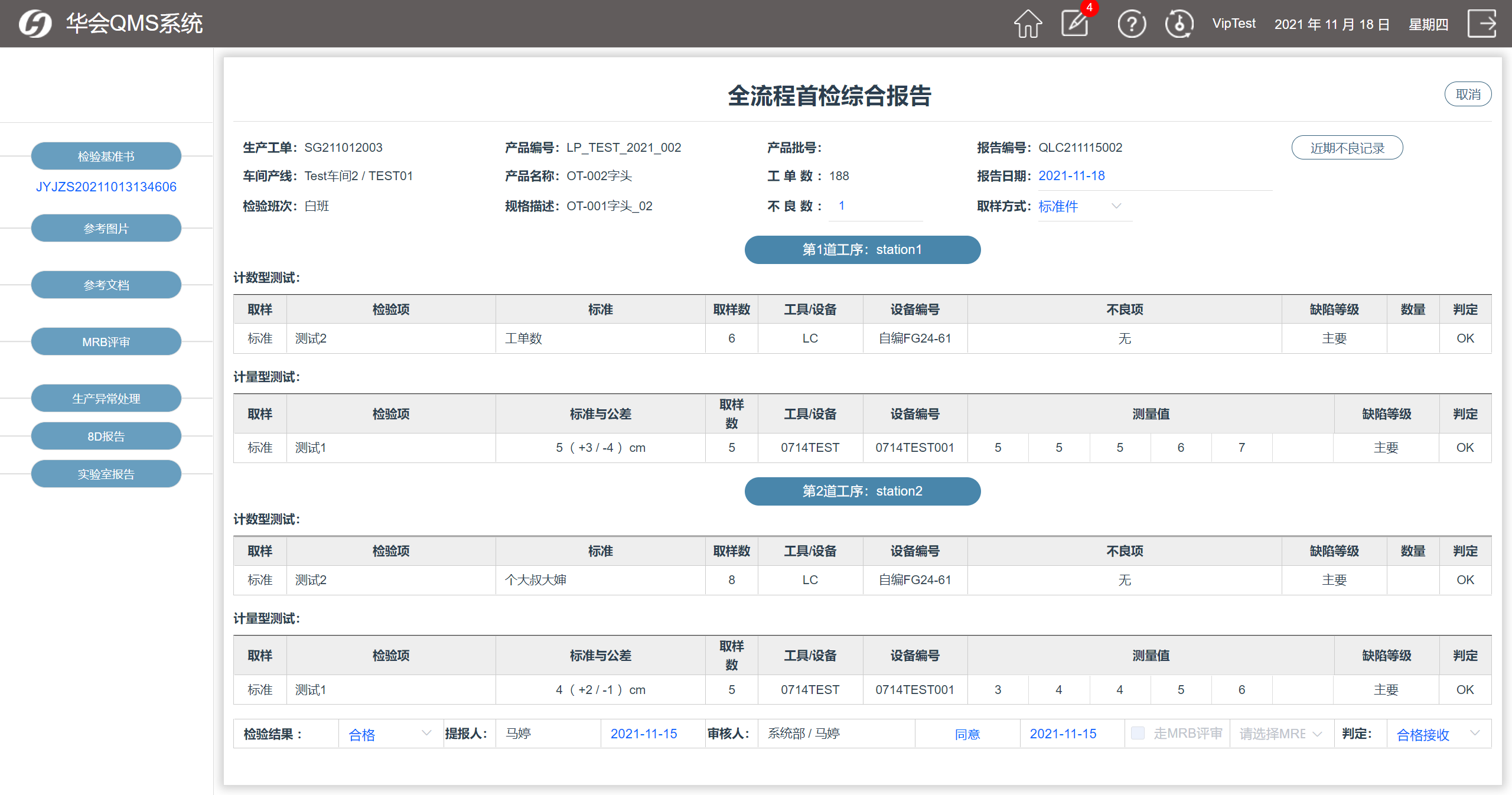The height and width of the screenshot is (795, 1512).
Task: Click the logout exit icon
Action: pyautogui.click(x=1482, y=24)
